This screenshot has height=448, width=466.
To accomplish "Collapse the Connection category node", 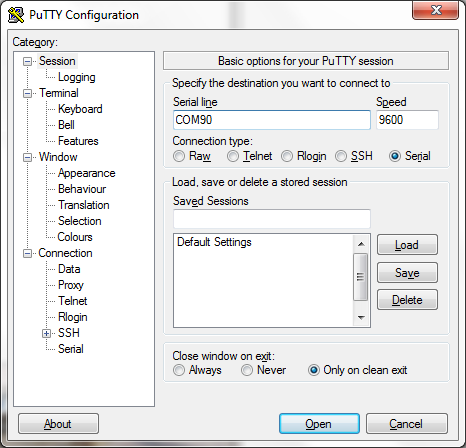I will pos(27,253).
